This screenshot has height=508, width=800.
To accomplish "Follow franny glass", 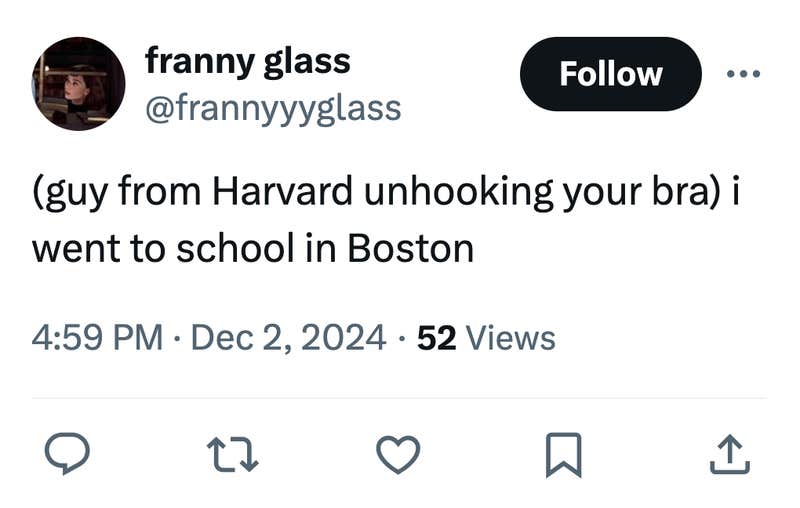I will pyautogui.click(x=610, y=74).
